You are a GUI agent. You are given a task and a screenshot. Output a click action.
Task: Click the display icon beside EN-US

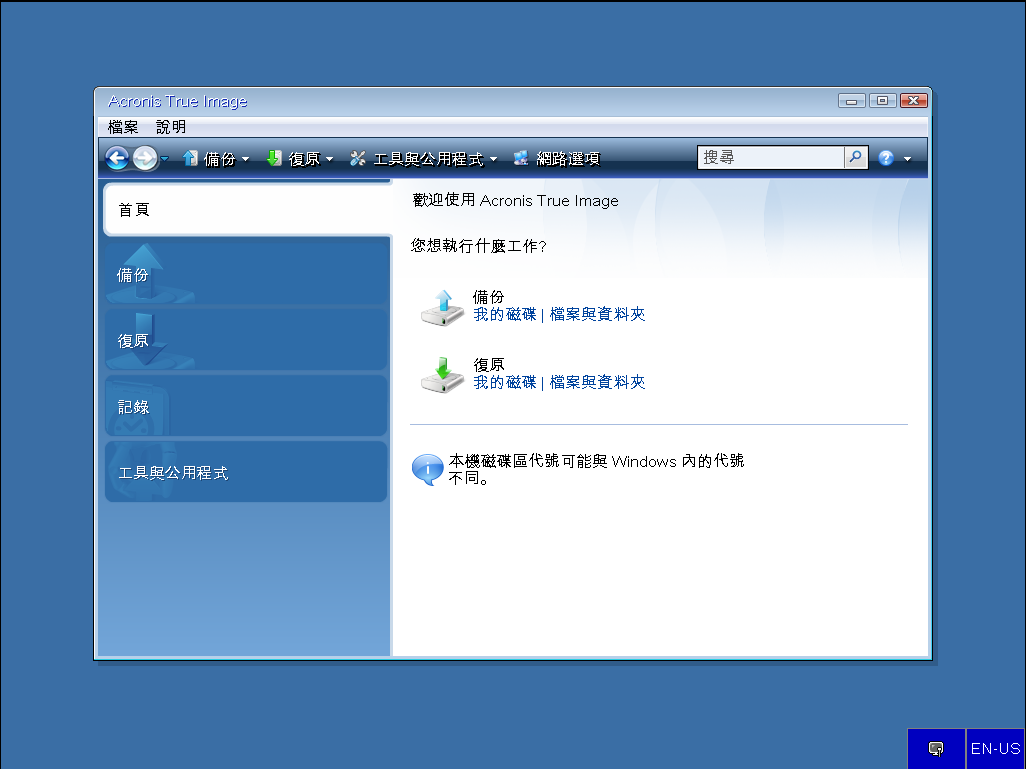[936, 749]
